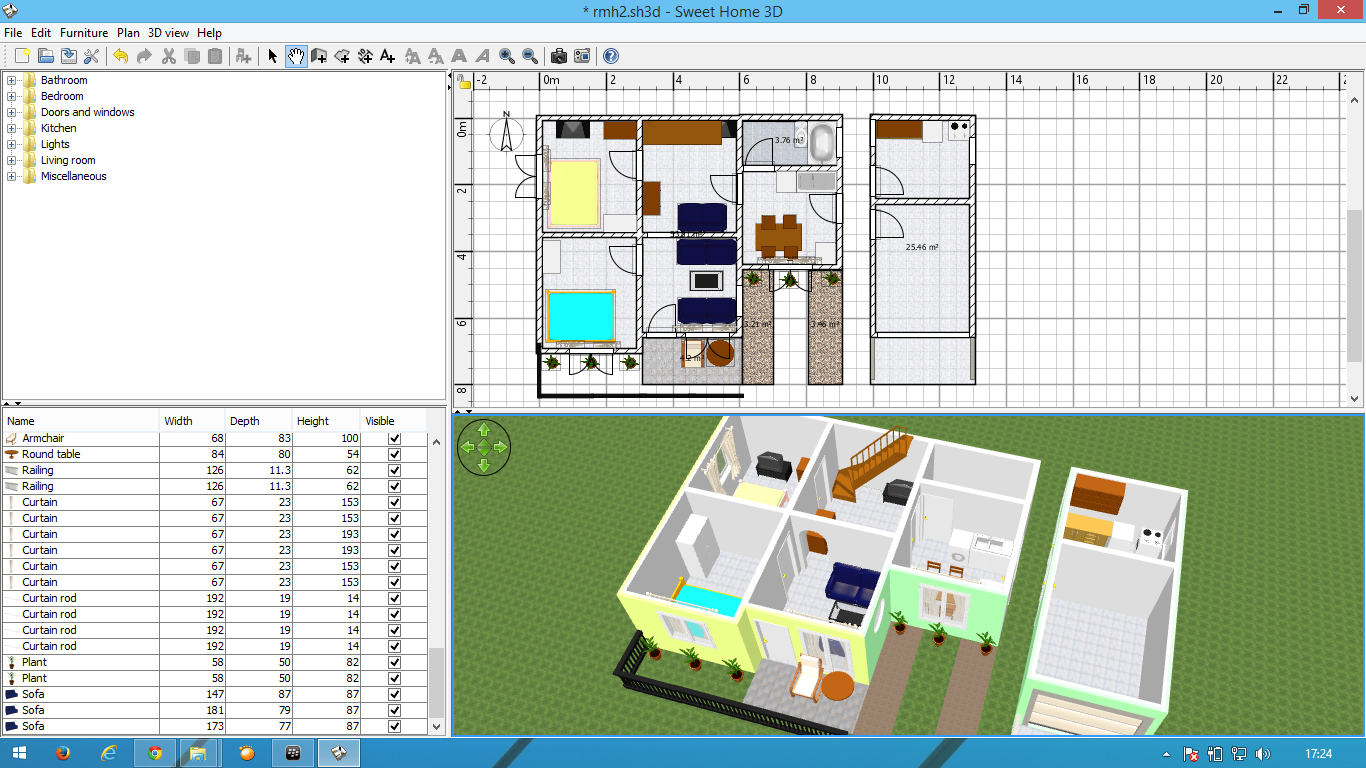Click the Undo arrow icon
Viewport: 1366px width, 768px height.
[119, 56]
